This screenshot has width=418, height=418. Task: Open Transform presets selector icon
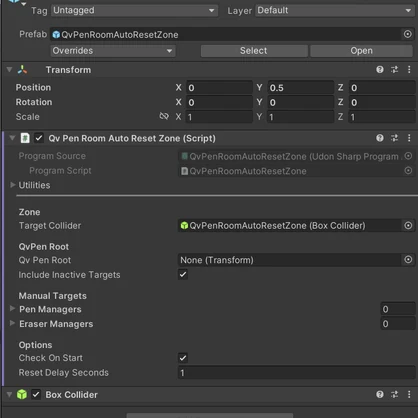(x=394, y=69)
